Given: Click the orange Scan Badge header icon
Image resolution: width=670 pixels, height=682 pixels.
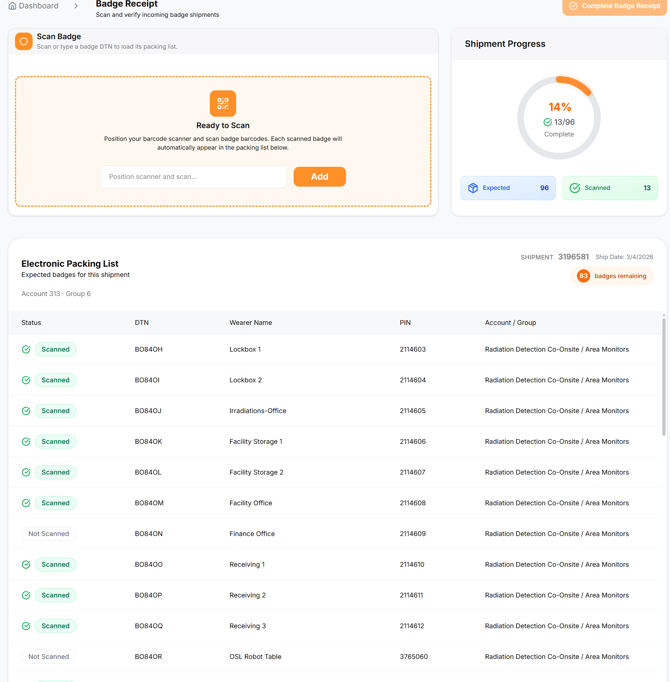Looking at the screenshot, I should click(x=24, y=41).
